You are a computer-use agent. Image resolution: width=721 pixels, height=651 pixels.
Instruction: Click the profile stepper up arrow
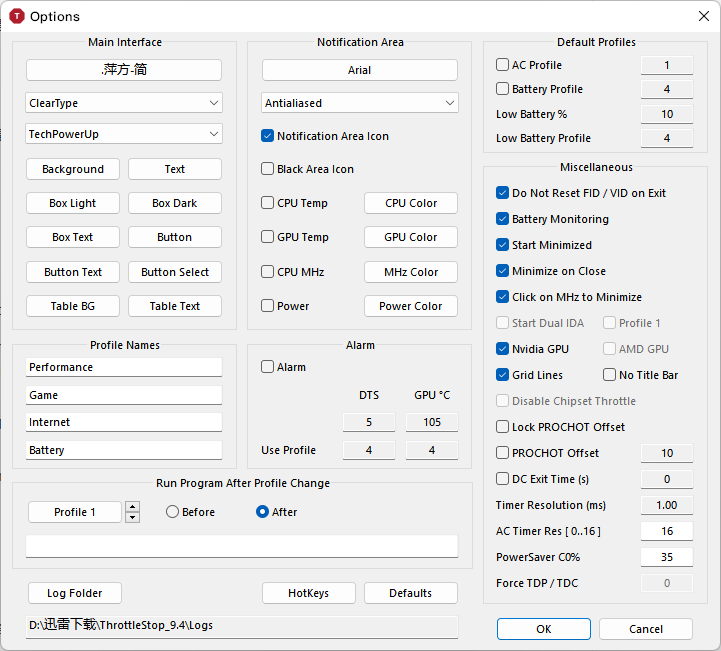(132, 507)
